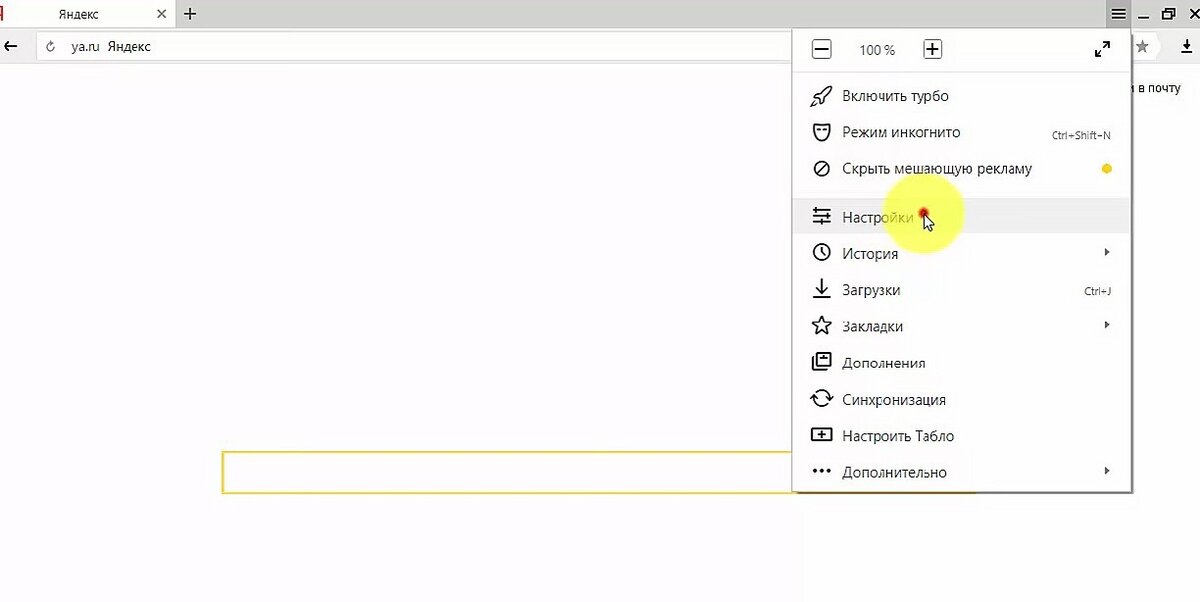Select Режим инкогнито menu entry

962,132
